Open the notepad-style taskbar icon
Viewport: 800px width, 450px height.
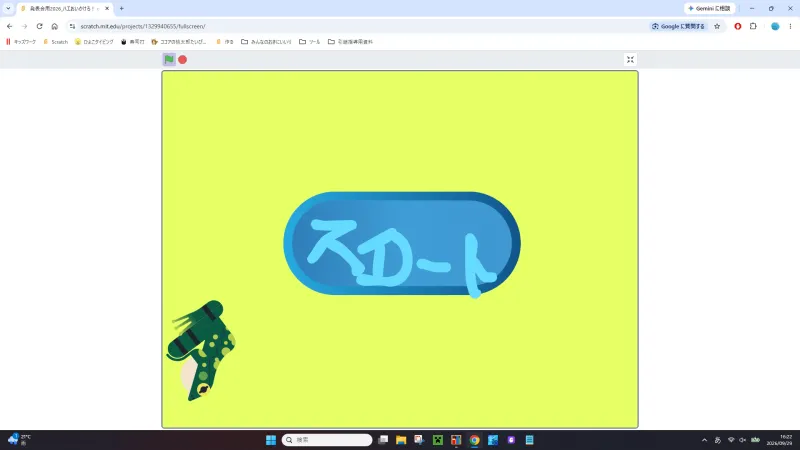pyautogui.click(x=530, y=440)
